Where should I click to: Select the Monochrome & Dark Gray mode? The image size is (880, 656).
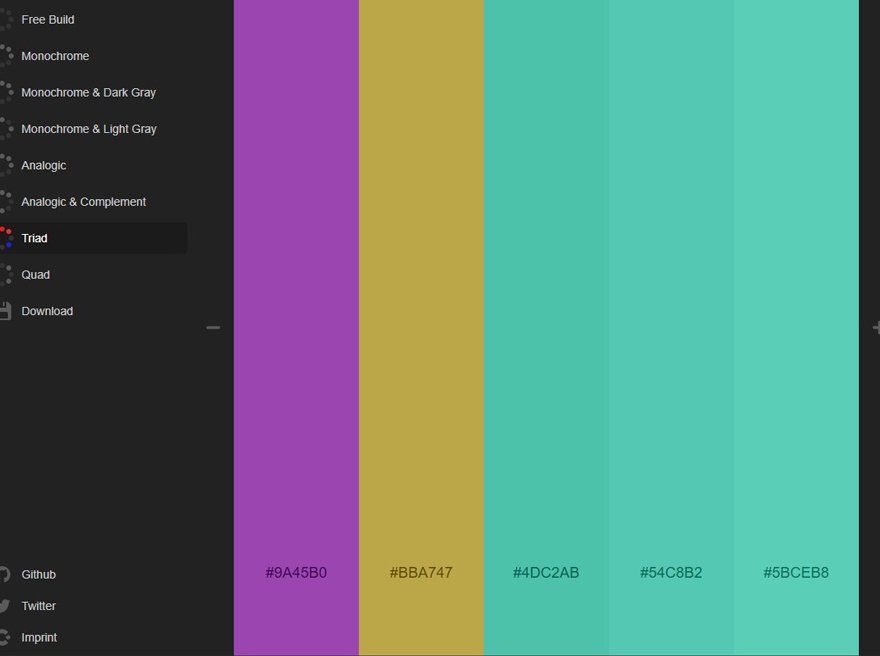pos(90,92)
